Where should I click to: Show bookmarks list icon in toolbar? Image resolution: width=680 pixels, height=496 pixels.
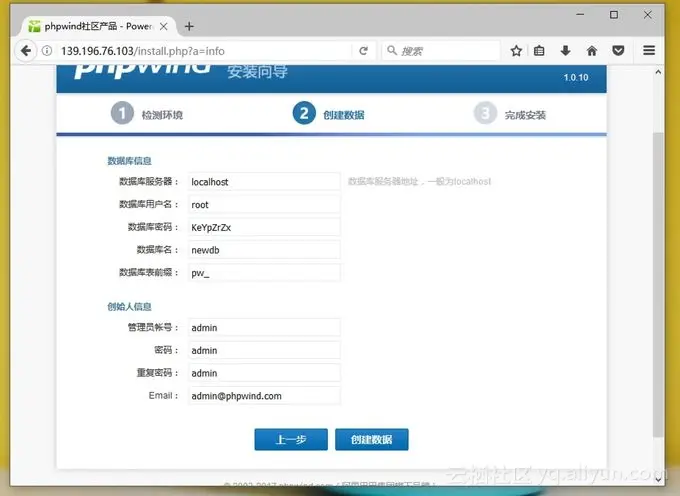tap(539, 51)
